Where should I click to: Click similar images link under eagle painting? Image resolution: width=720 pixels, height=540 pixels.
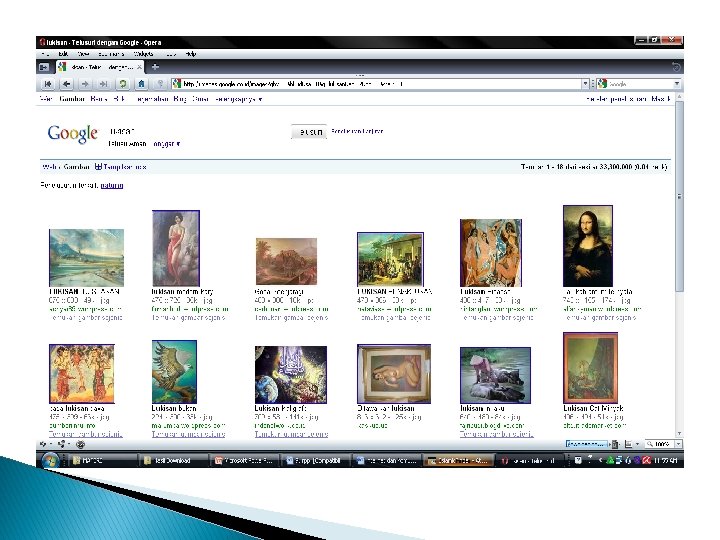click(188, 434)
